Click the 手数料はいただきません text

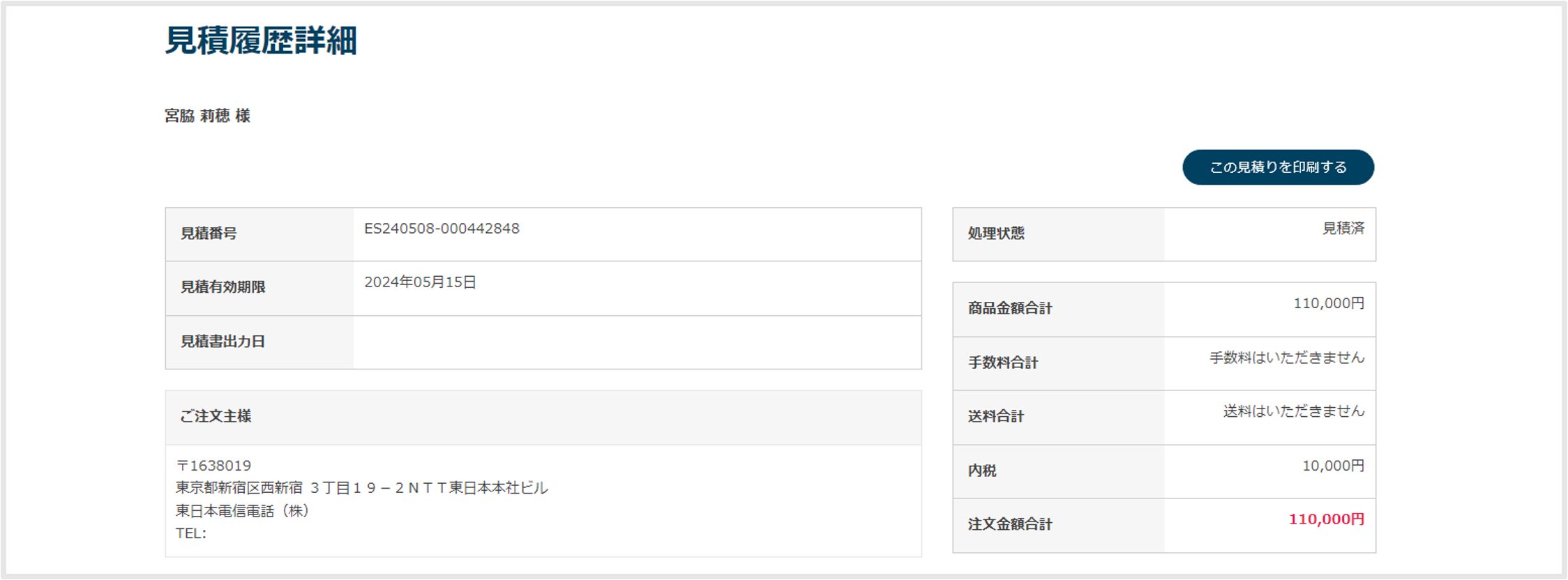point(1287,358)
